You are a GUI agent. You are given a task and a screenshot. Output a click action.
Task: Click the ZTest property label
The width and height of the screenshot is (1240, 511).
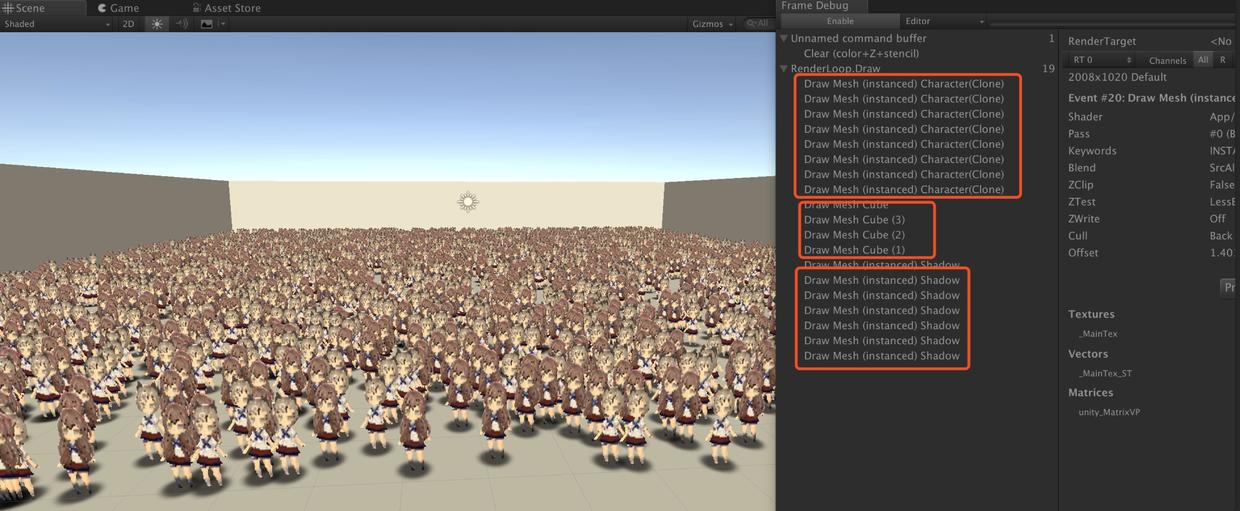1082,202
